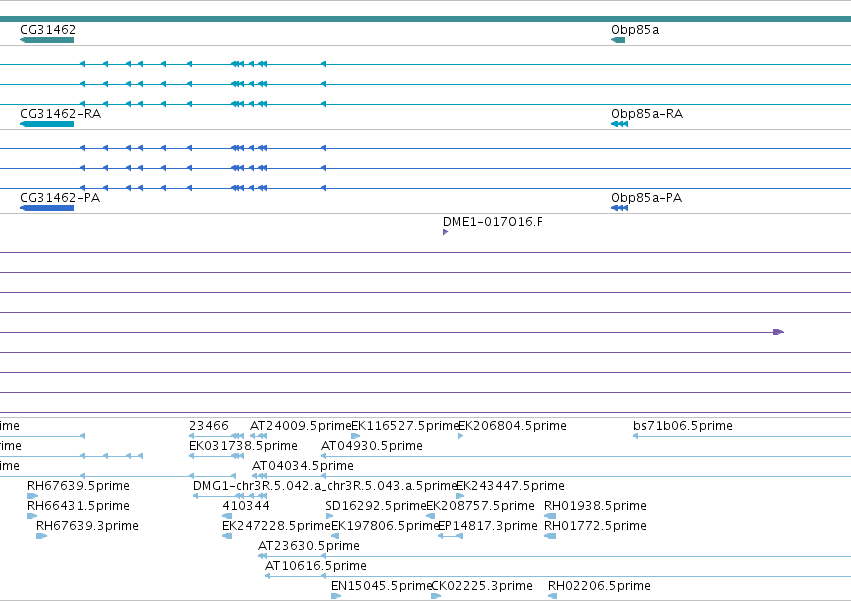851x601 pixels.
Task: Click the RH01772.5prime EST
Action: (550, 536)
